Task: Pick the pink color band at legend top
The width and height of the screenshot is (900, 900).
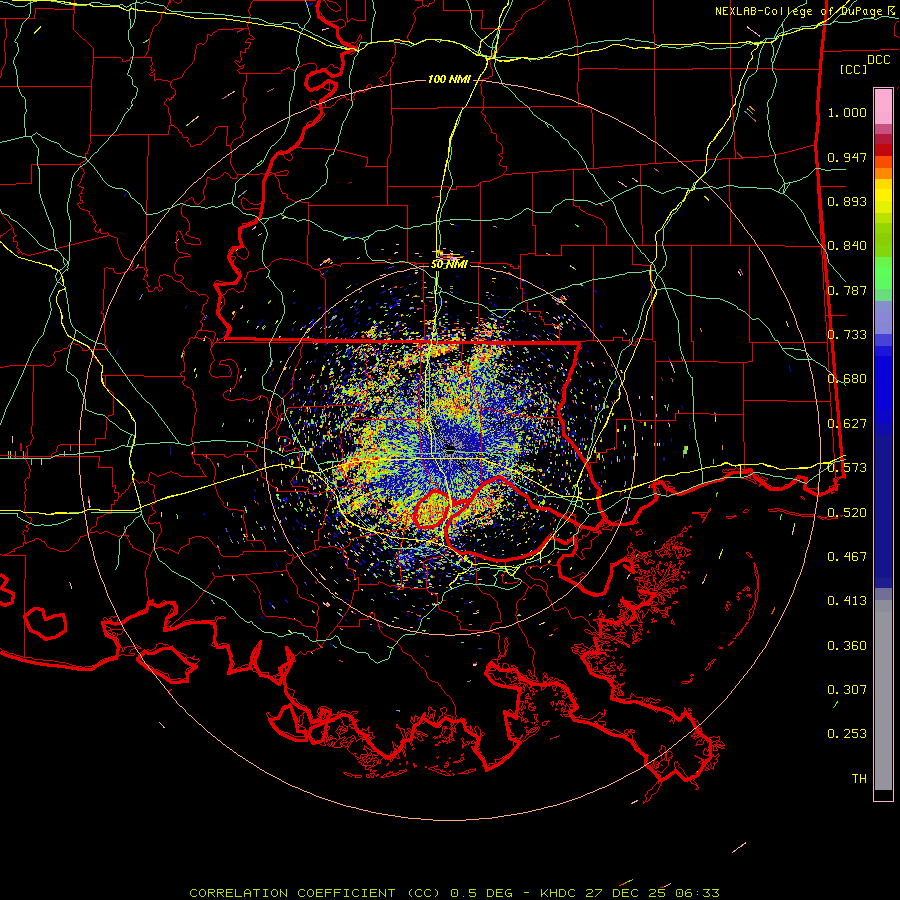Action: pos(883,106)
